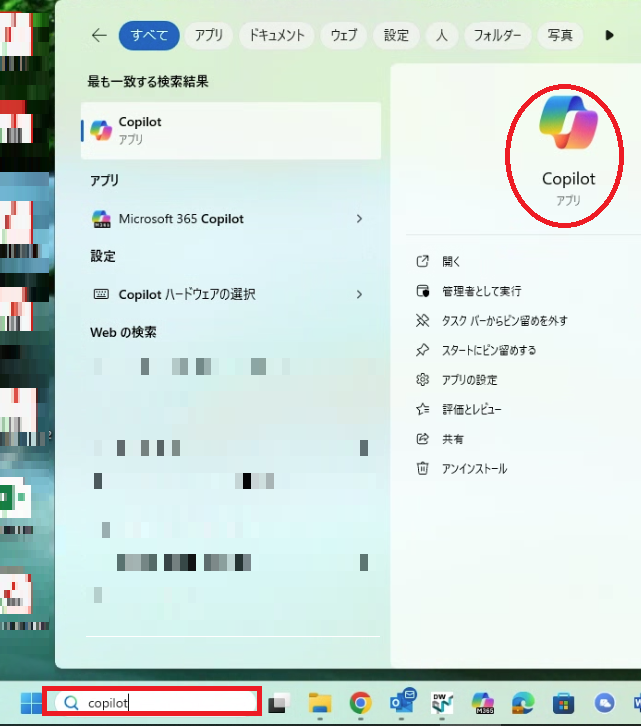Choose 管理者として実行
Viewport: 641px width, 726px height.
pos(482,291)
